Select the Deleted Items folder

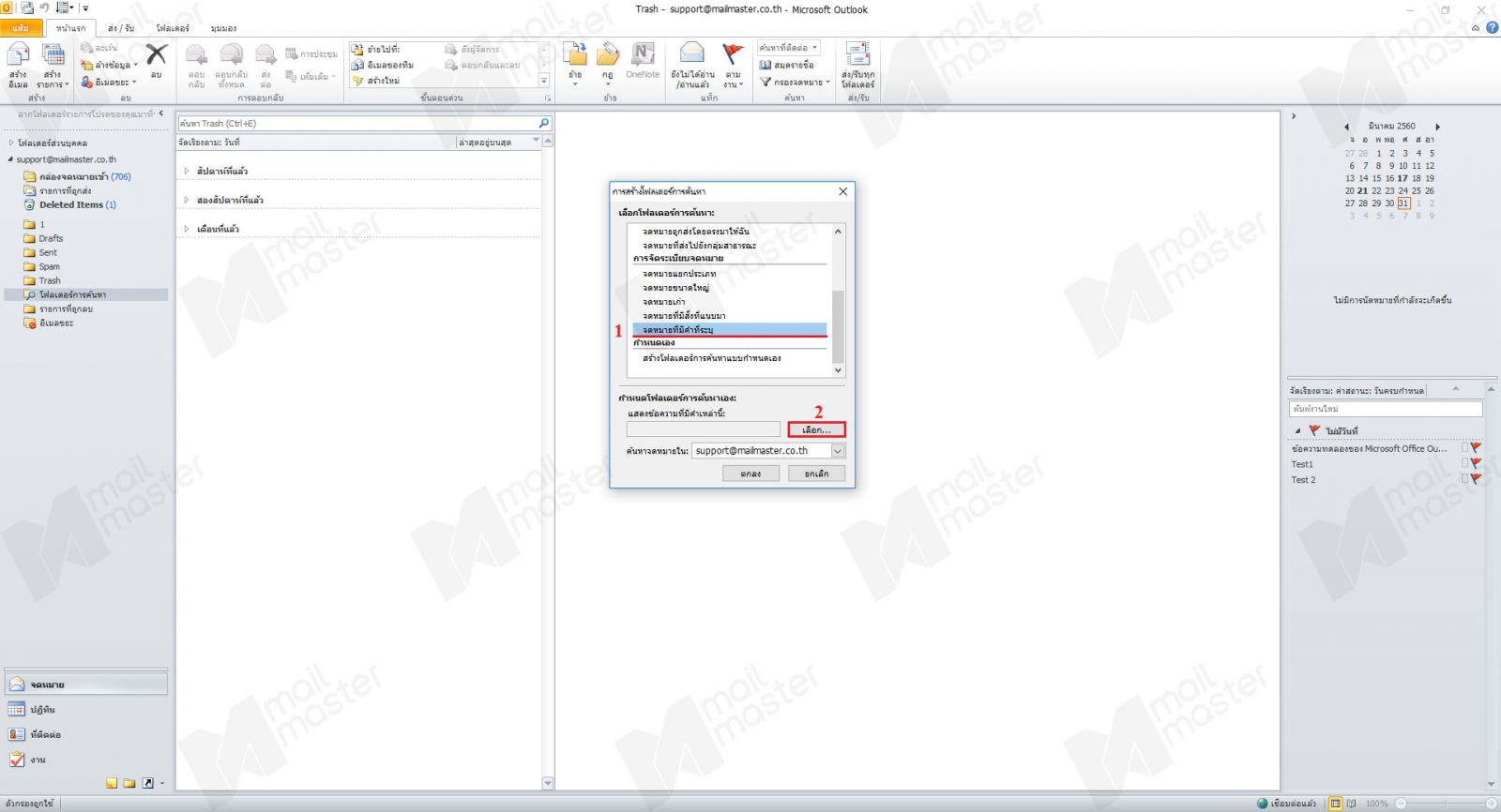(70, 204)
